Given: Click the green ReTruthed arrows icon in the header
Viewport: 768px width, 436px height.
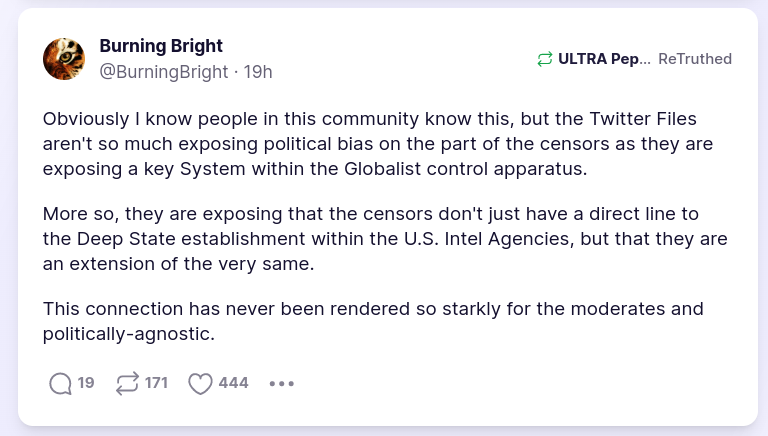Looking at the screenshot, I should (545, 59).
